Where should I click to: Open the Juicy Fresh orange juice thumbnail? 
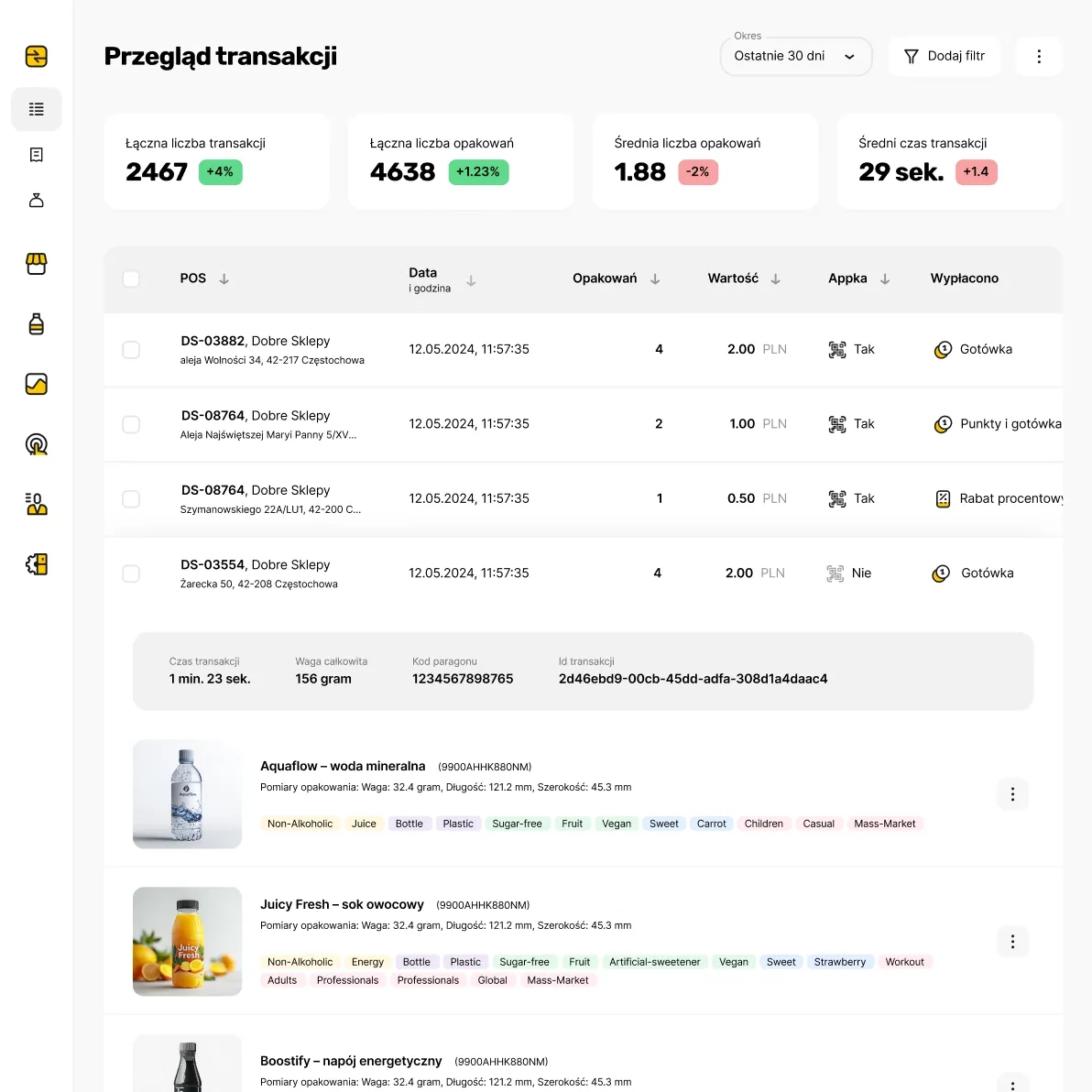point(187,942)
